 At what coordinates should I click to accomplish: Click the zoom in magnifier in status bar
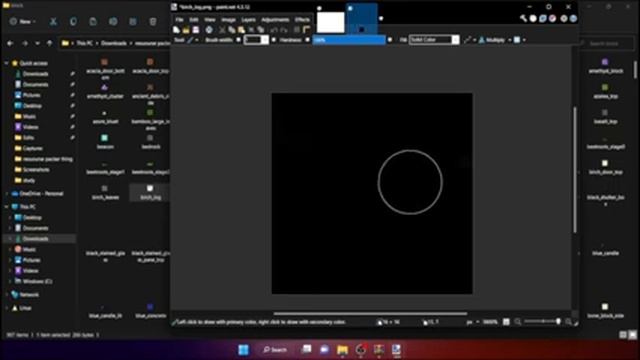coord(568,322)
